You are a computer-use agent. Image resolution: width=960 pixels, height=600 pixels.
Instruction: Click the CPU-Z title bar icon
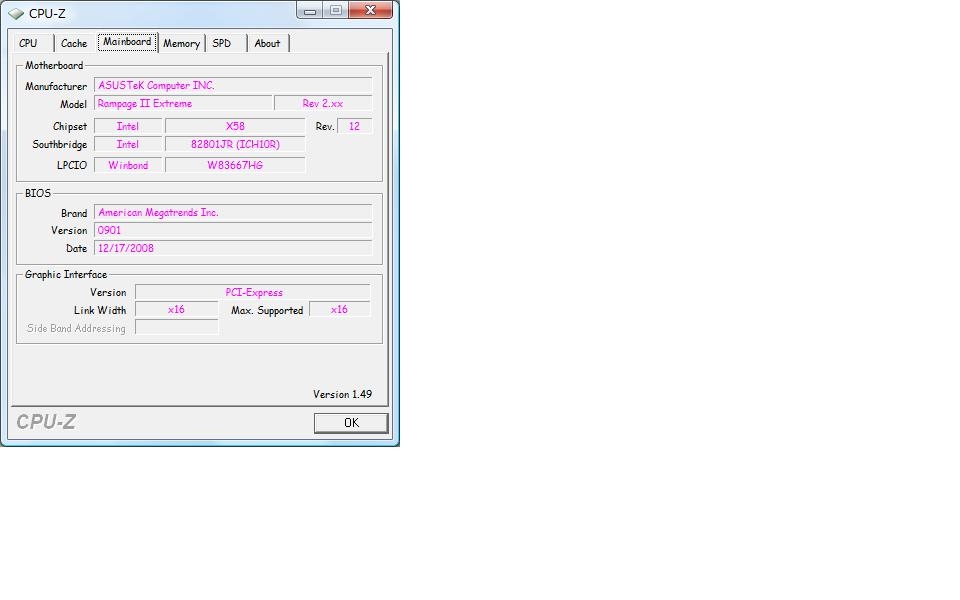pos(16,13)
